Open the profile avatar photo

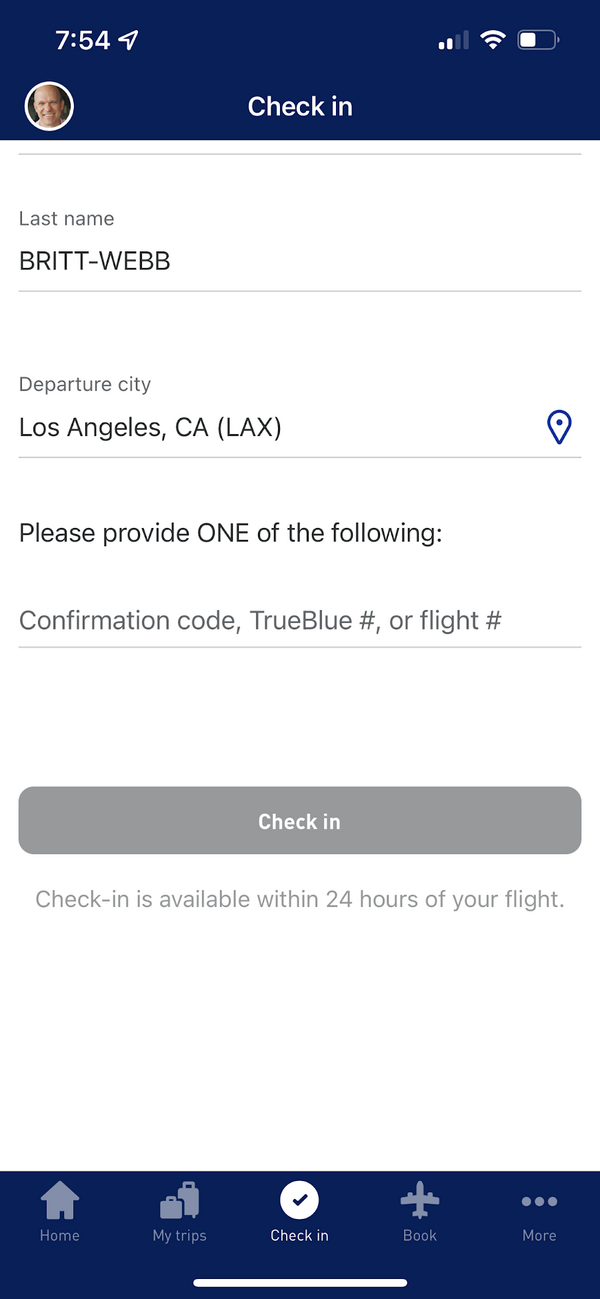tap(49, 106)
